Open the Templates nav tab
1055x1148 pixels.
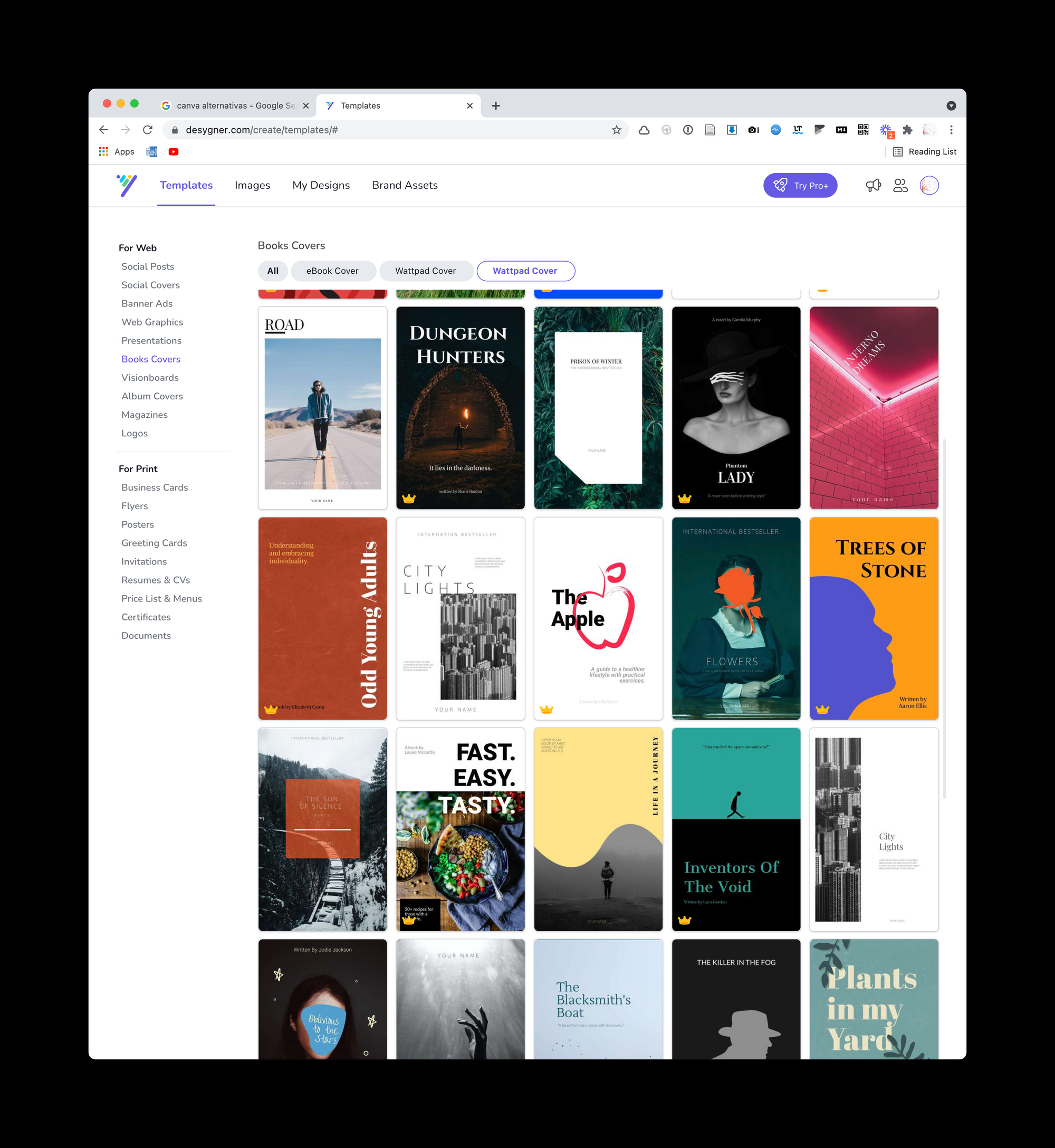coord(186,186)
